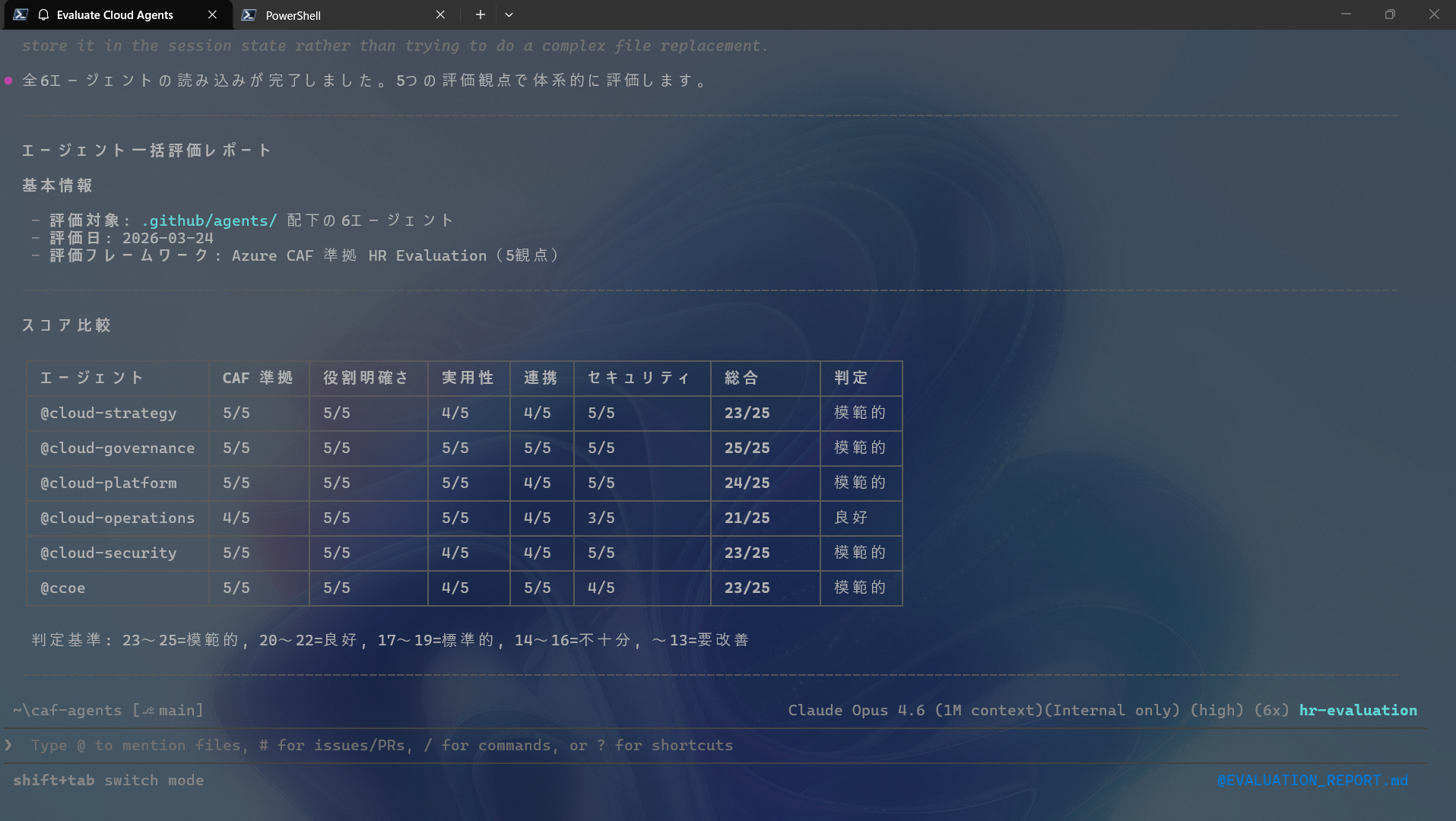Click the notification bell icon on the first tab
This screenshot has height=821, width=1456.
[x=43, y=14]
